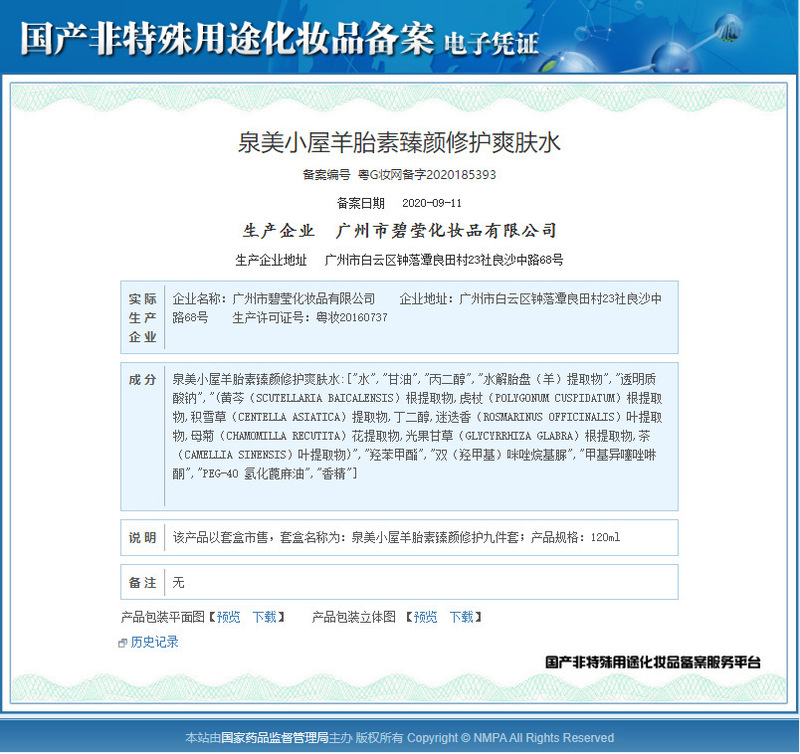This screenshot has width=800, height=754.
Task: Click the 企业名称 entry in actual producer box
Action: pyautogui.click(x=273, y=298)
